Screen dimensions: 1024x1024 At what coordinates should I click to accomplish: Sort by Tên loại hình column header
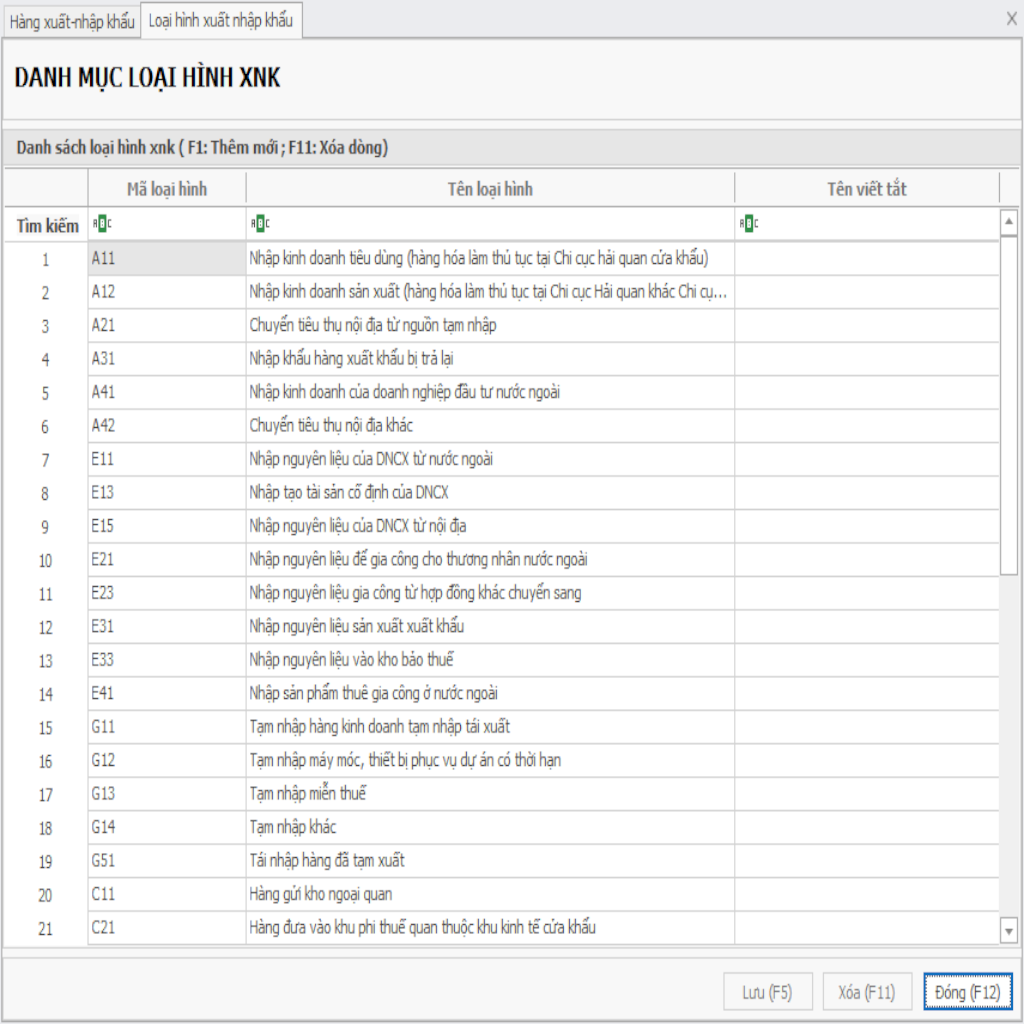coord(490,189)
